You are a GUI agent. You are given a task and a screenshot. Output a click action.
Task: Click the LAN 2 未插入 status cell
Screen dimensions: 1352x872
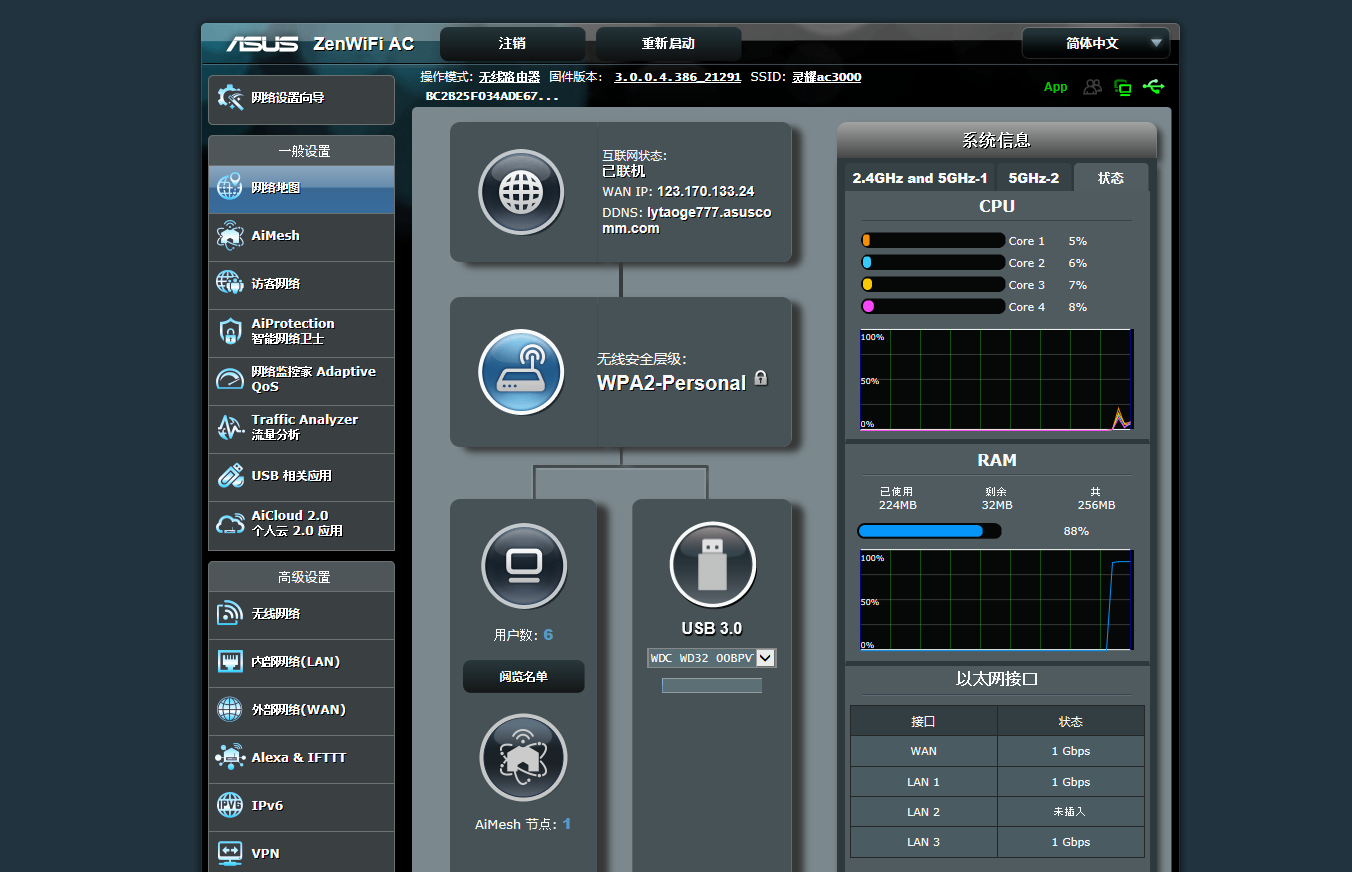click(1070, 812)
